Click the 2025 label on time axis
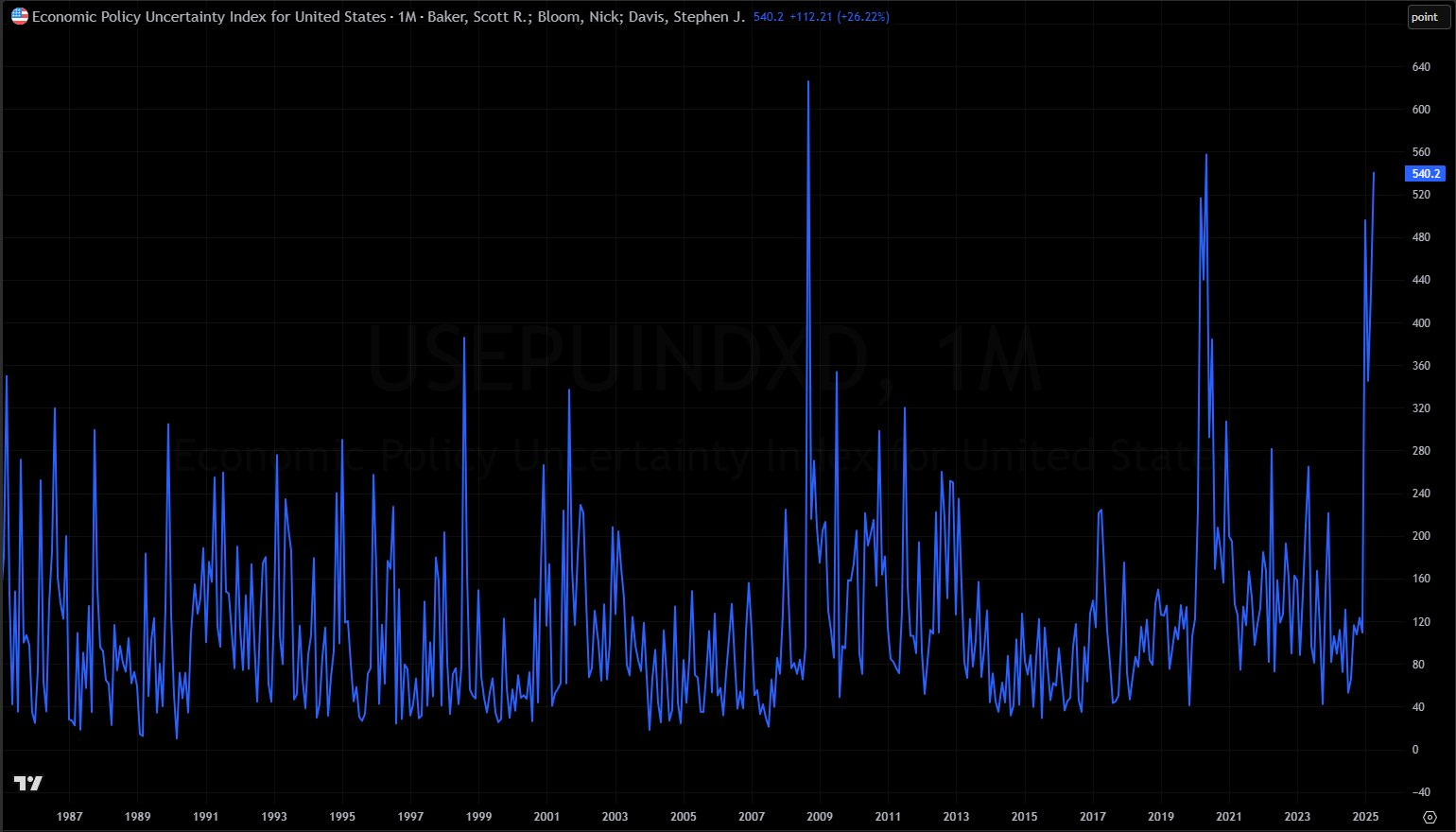The image size is (1456, 832). tap(1365, 816)
